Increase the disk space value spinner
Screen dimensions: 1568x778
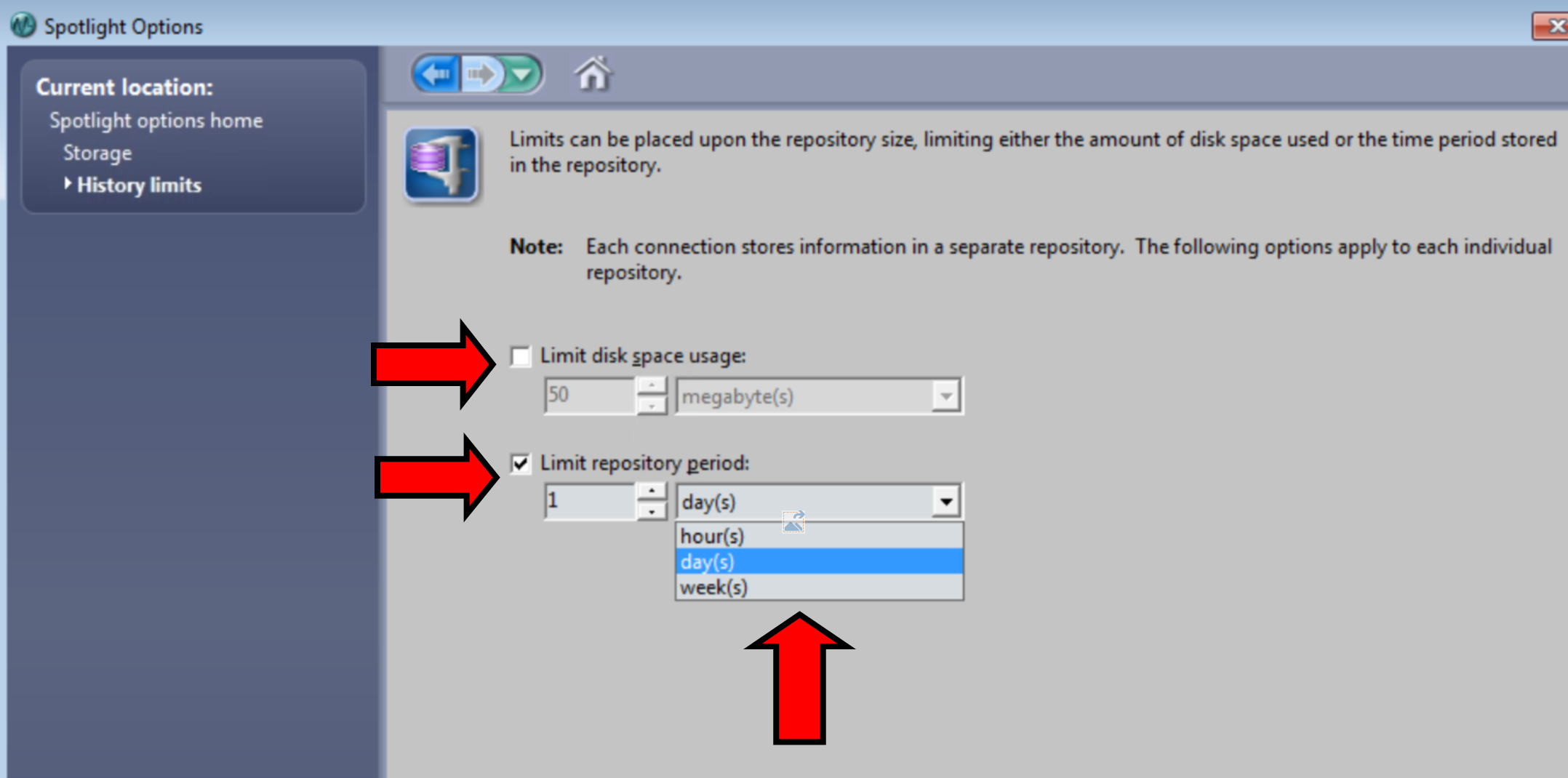click(652, 386)
